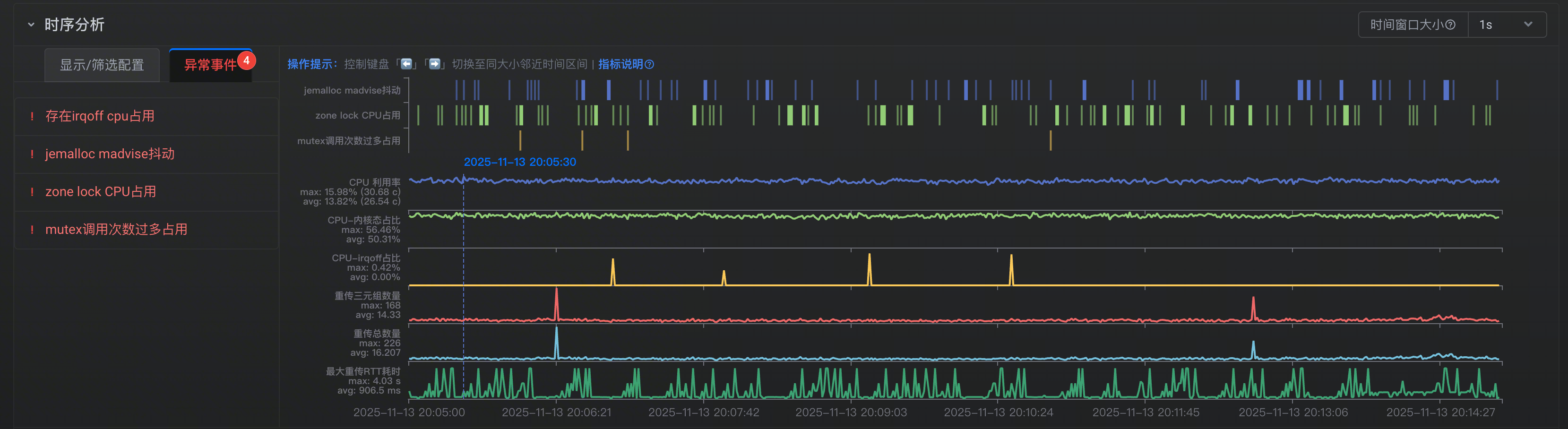
Task: Click the 时间窗口大小 label
Action: (x=1407, y=25)
